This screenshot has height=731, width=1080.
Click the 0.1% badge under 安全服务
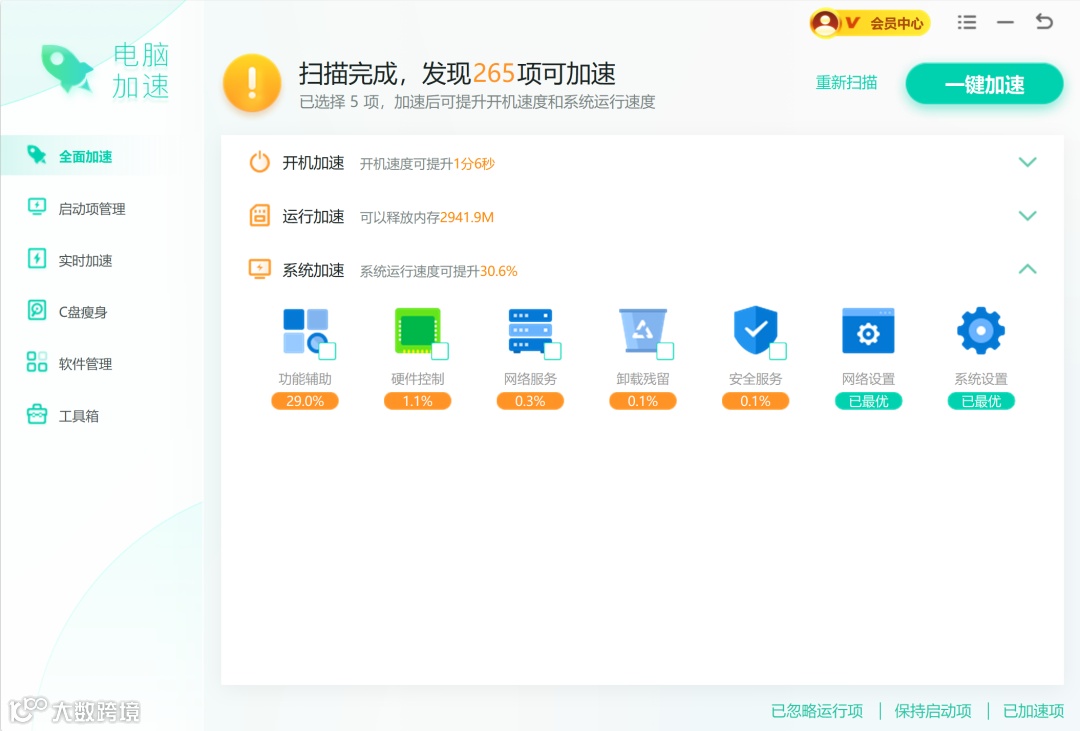click(756, 401)
